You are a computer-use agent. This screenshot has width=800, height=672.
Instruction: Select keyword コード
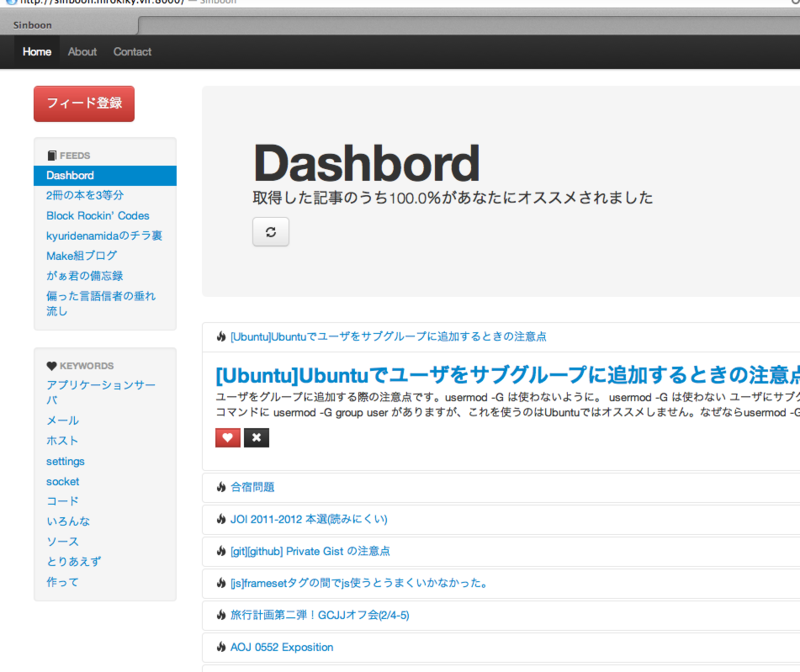pyautogui.click(x=62, y=501)
